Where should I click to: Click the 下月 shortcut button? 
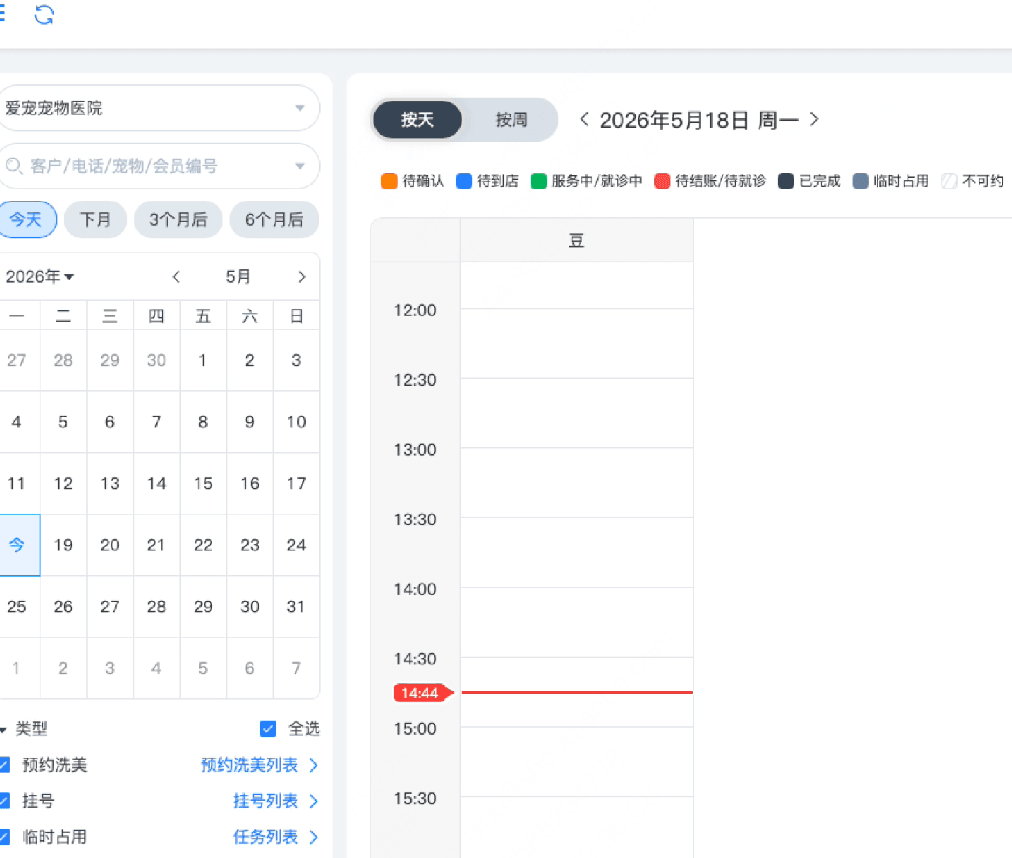tap(96, 220)
